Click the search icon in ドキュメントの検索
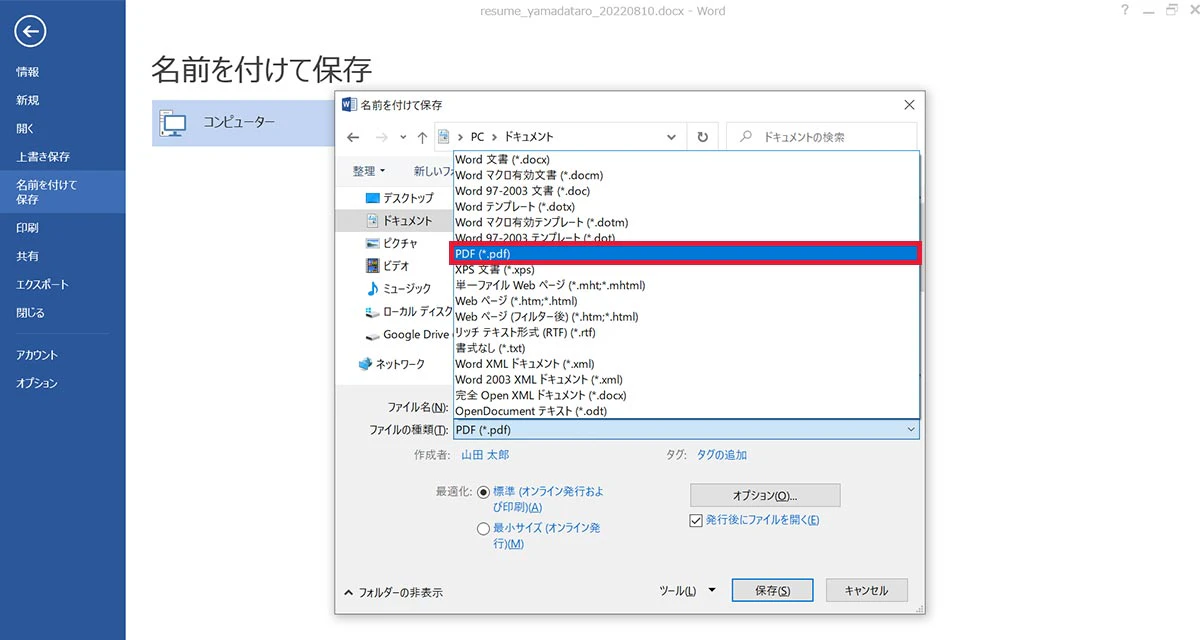This screenshot has height=640, width=1200. click(x=745, y=137)
